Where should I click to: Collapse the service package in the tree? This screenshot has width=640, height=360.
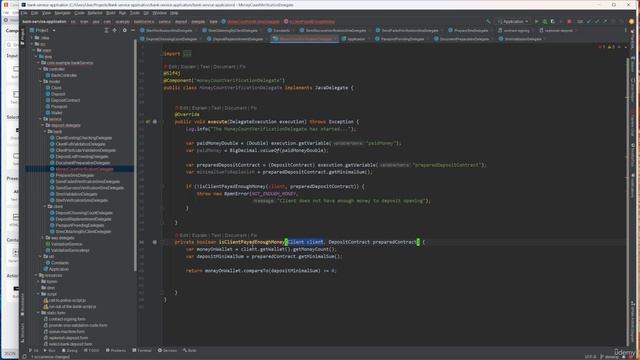(x=40, y=119)
